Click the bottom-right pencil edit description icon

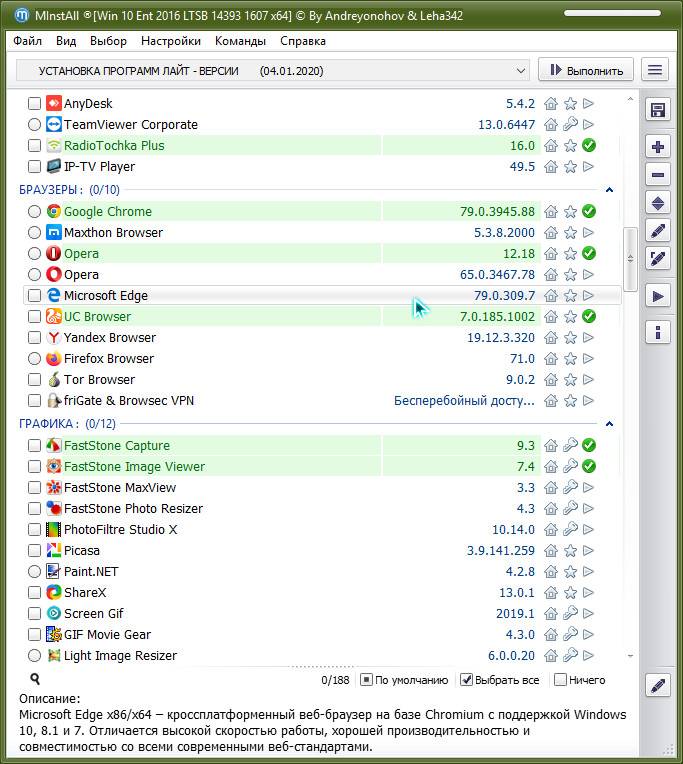[x=658, y=686]
